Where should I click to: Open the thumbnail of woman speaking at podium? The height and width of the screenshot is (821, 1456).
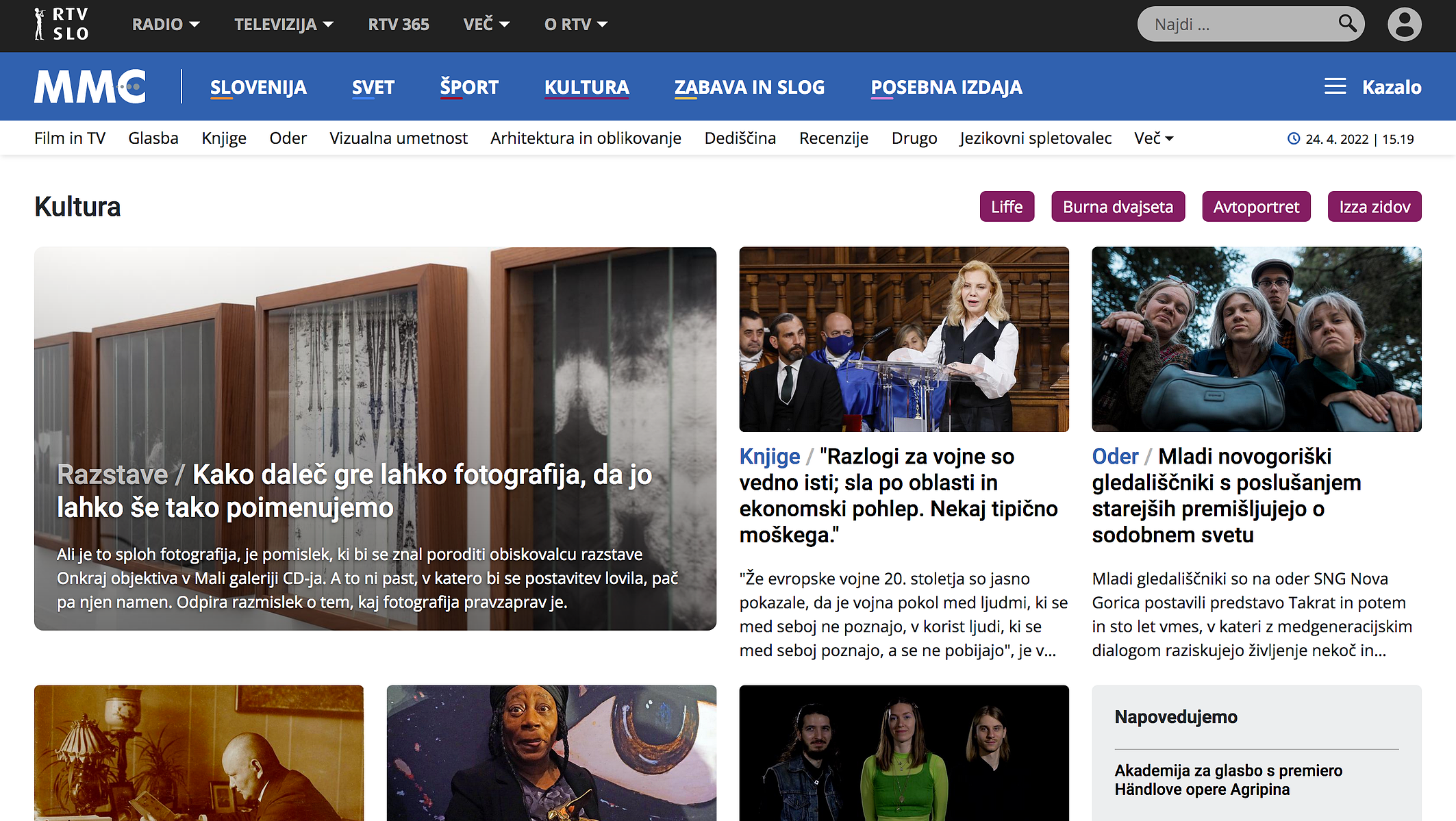[x=904, y=339]
